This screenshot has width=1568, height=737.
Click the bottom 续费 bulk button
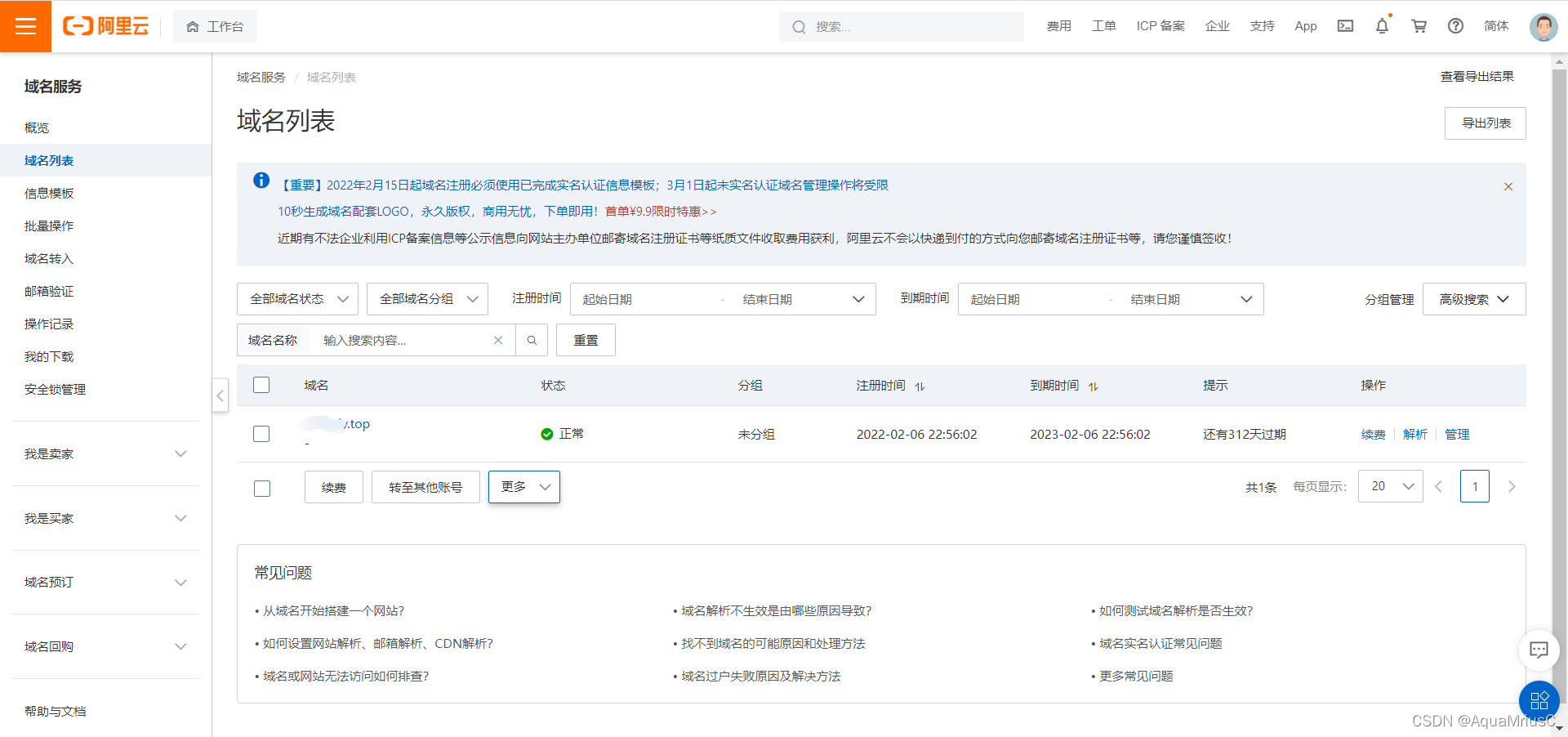334,488
